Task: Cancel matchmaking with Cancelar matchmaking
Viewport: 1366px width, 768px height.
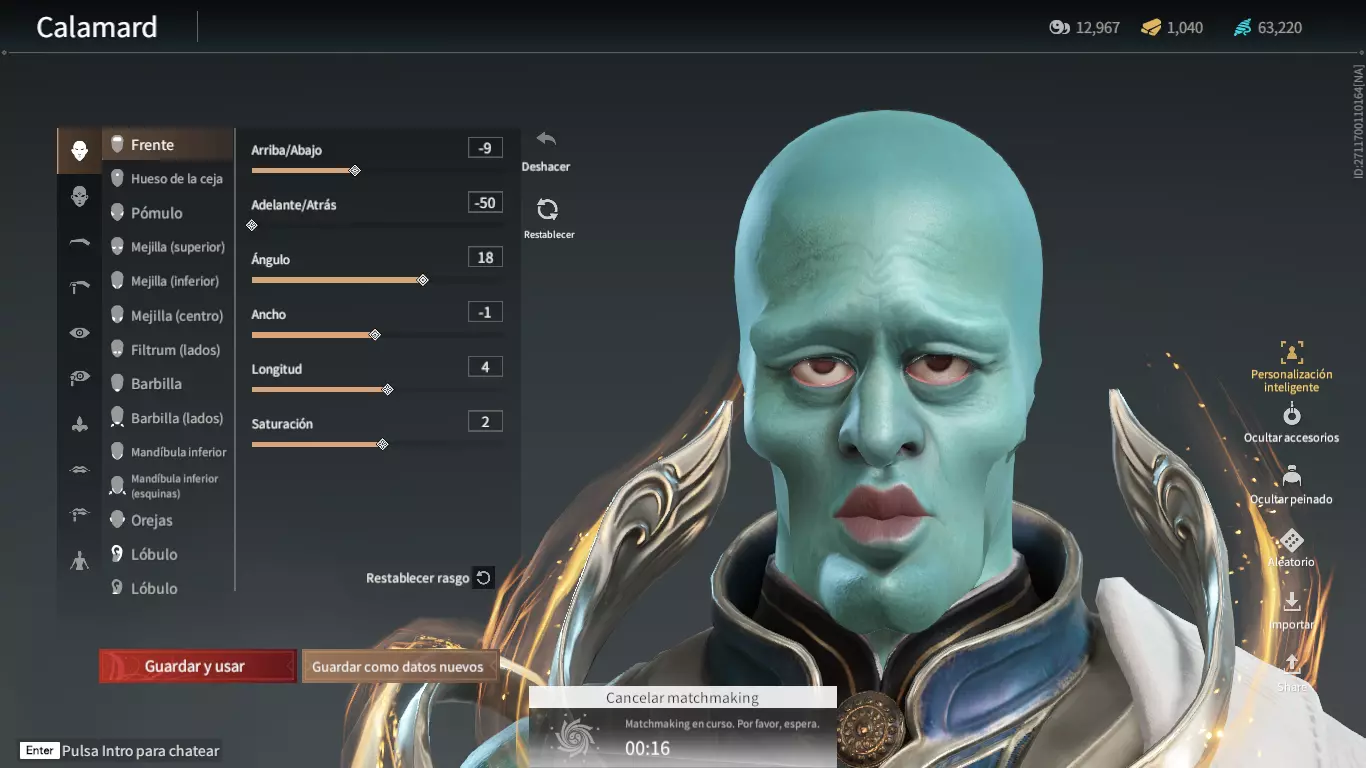Action: (x=682, y=698)
